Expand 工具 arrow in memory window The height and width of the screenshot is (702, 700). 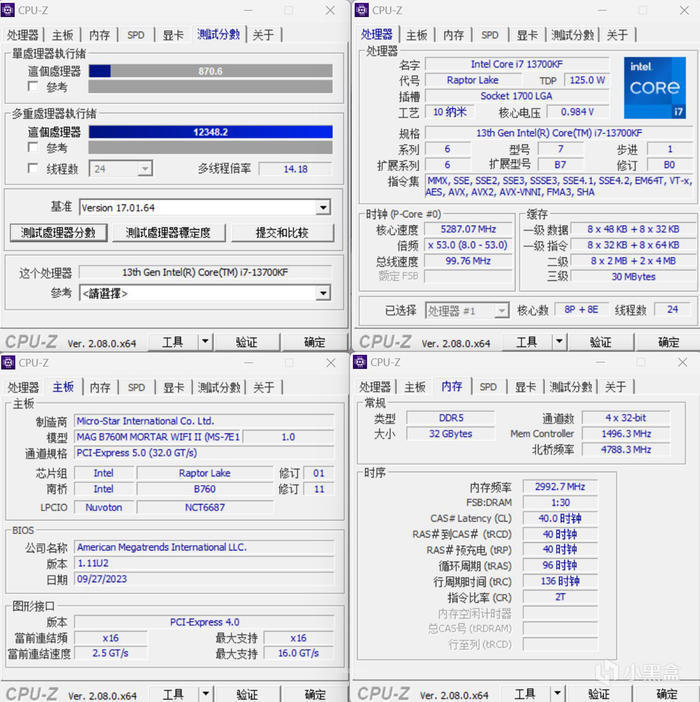557,693
